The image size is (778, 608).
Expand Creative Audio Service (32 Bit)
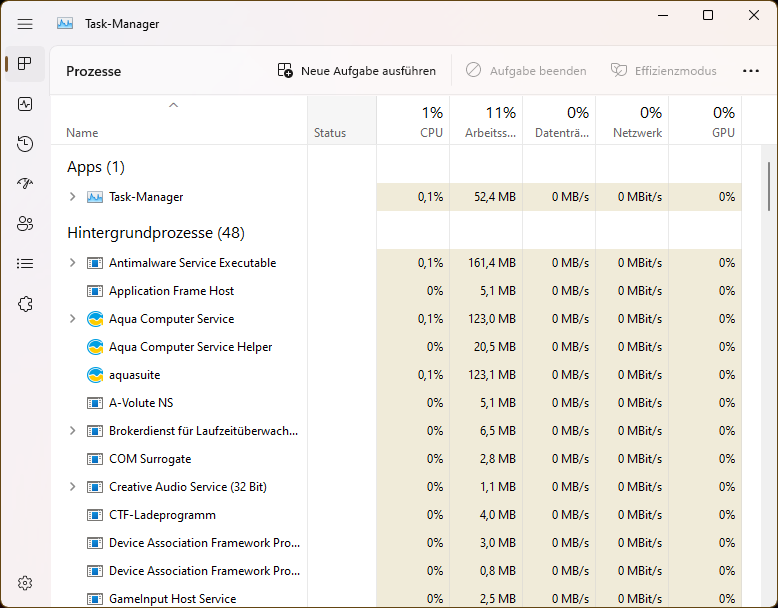72,487
